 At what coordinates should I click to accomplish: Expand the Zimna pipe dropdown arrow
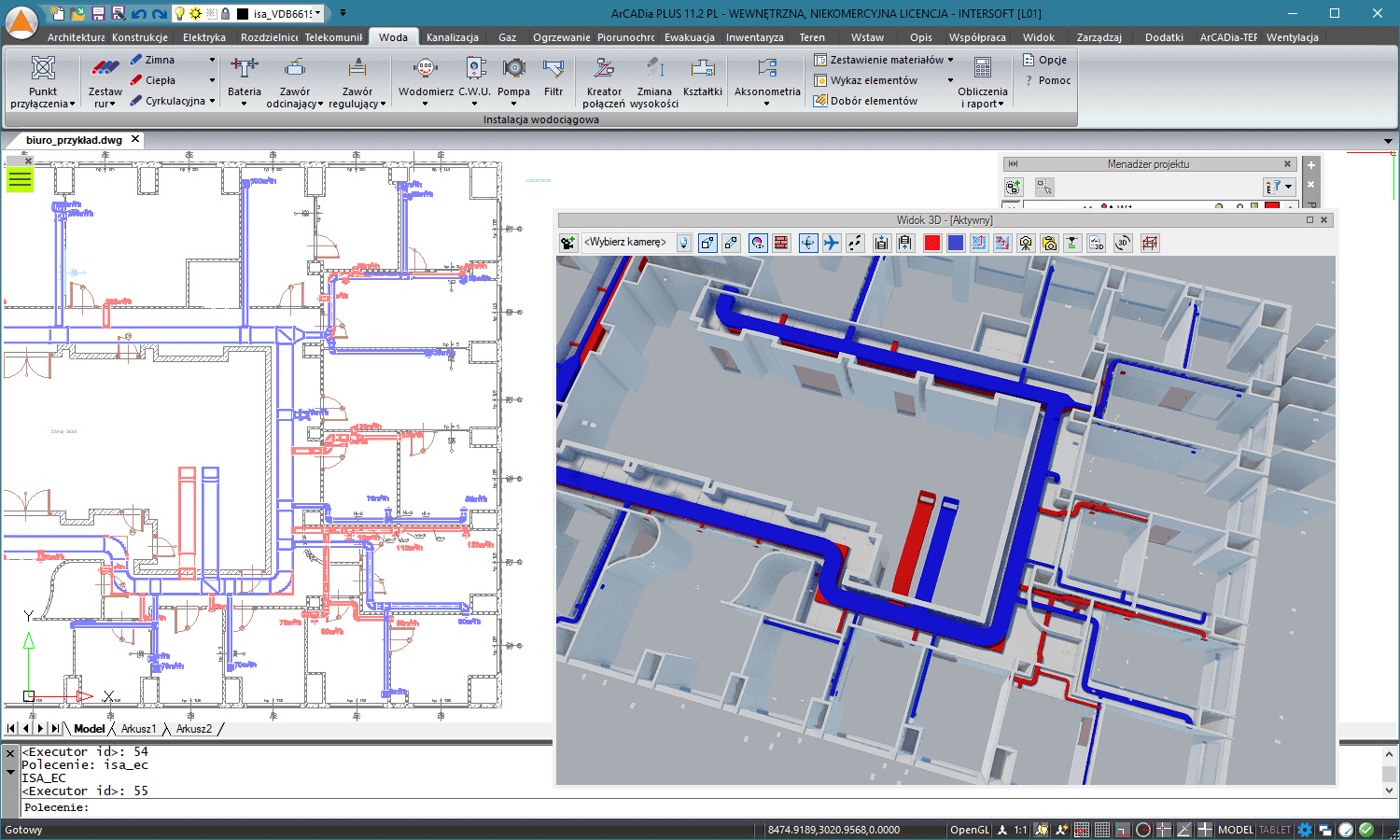pyautogui.click(x=212, y=60)
